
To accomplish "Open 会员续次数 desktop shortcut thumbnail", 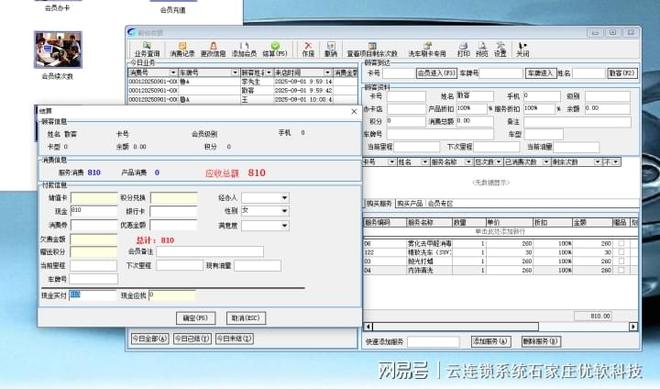I will click(x=58, y=50).
